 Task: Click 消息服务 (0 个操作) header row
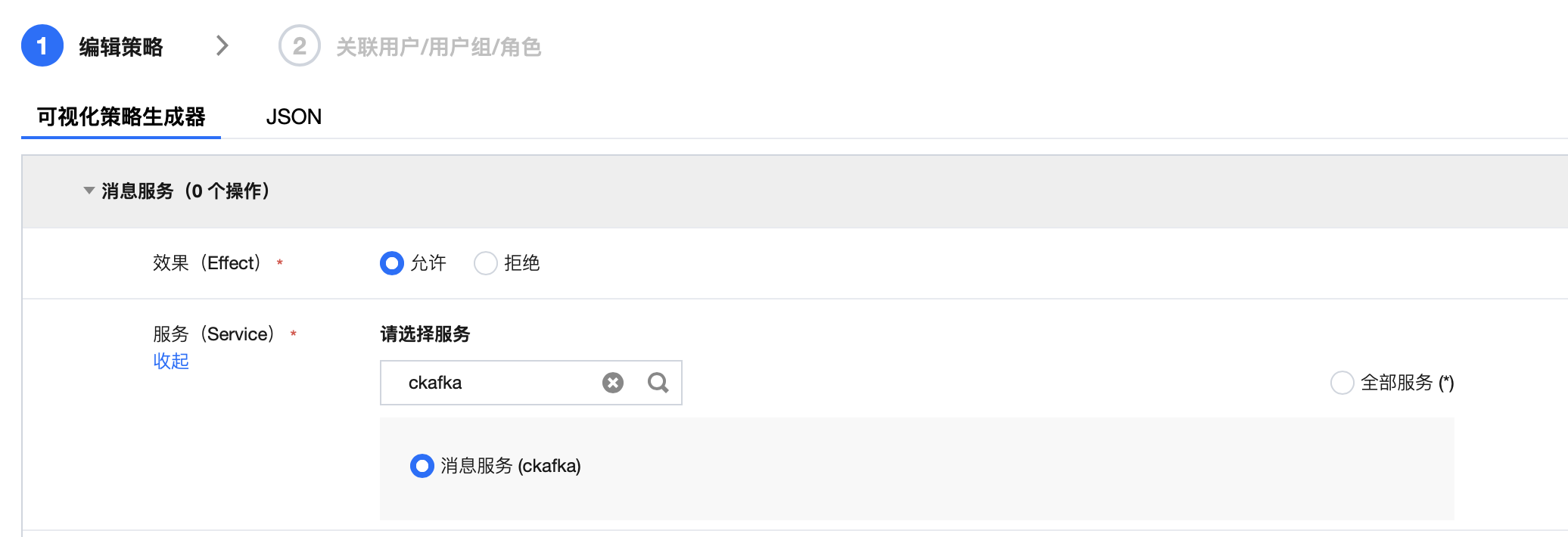(185, 191)
